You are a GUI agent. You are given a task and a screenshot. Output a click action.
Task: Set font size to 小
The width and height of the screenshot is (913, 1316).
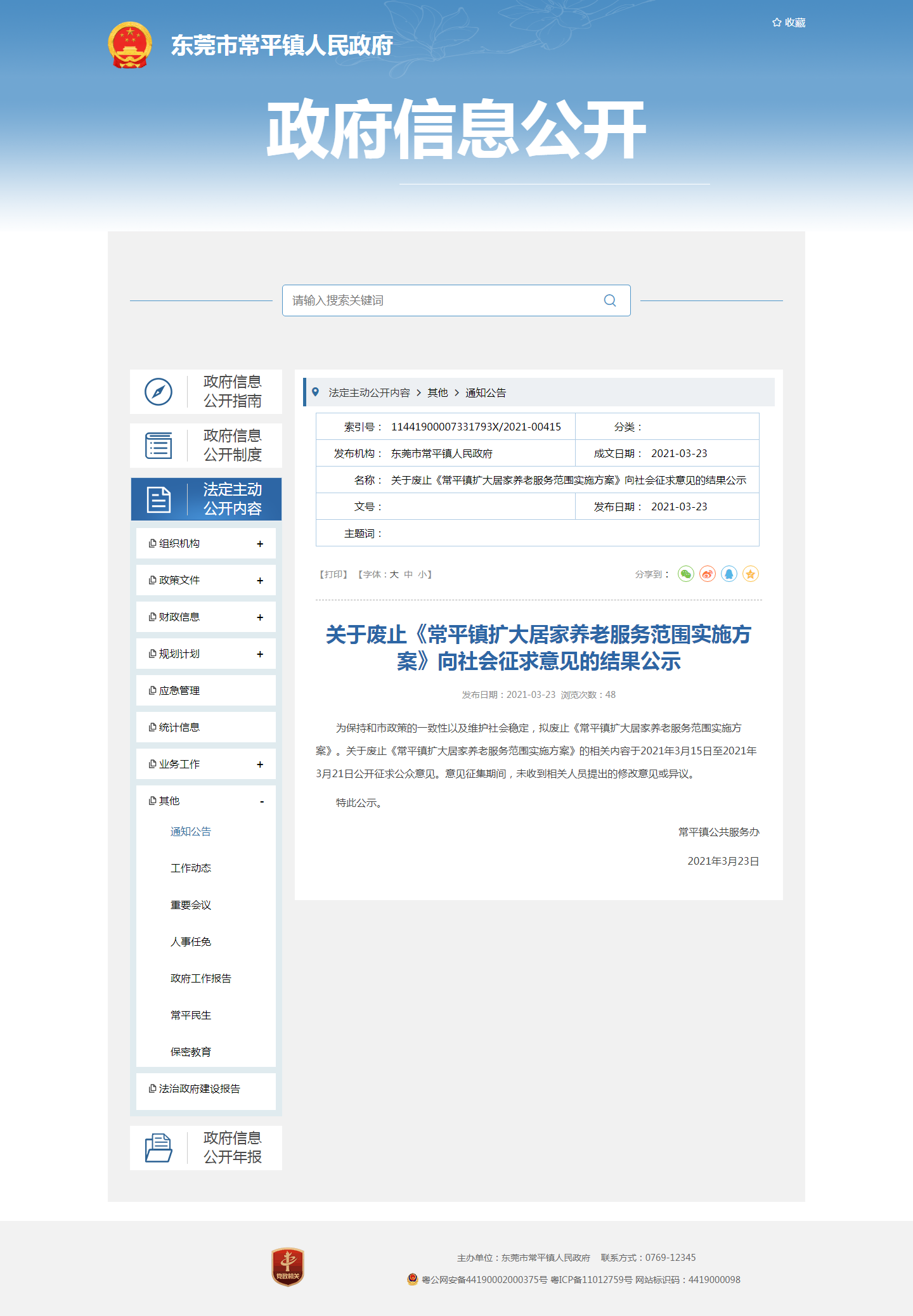(422, 574)
